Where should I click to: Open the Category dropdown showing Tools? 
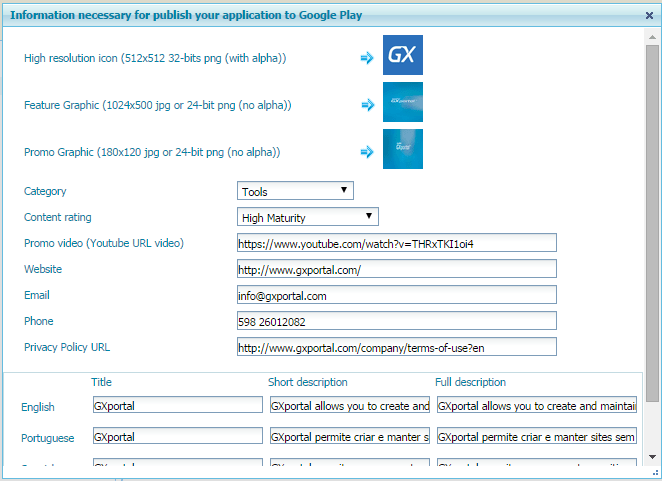click(295, 191)
